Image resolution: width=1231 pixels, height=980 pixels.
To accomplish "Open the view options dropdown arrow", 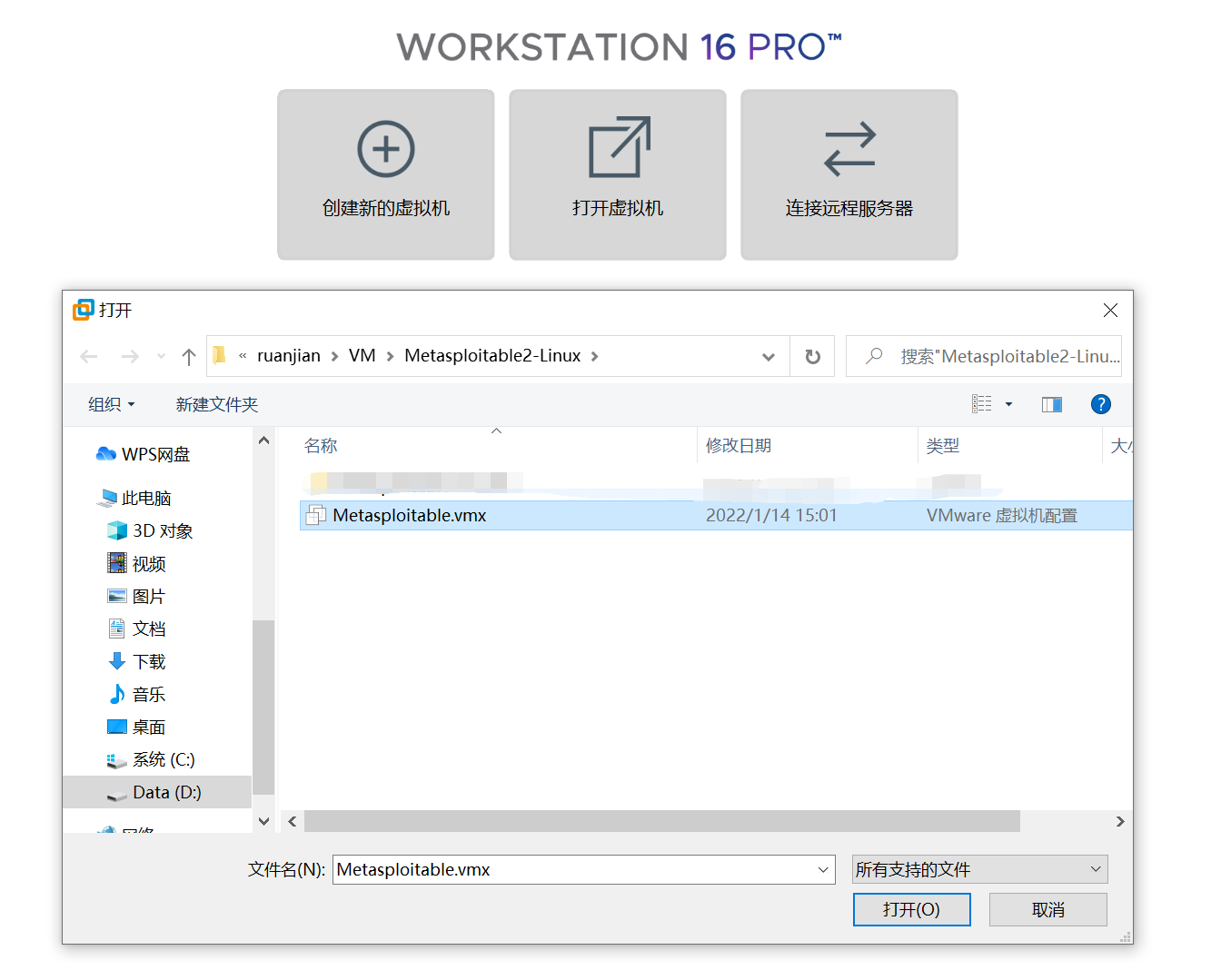I will (x=1008, y=404).
